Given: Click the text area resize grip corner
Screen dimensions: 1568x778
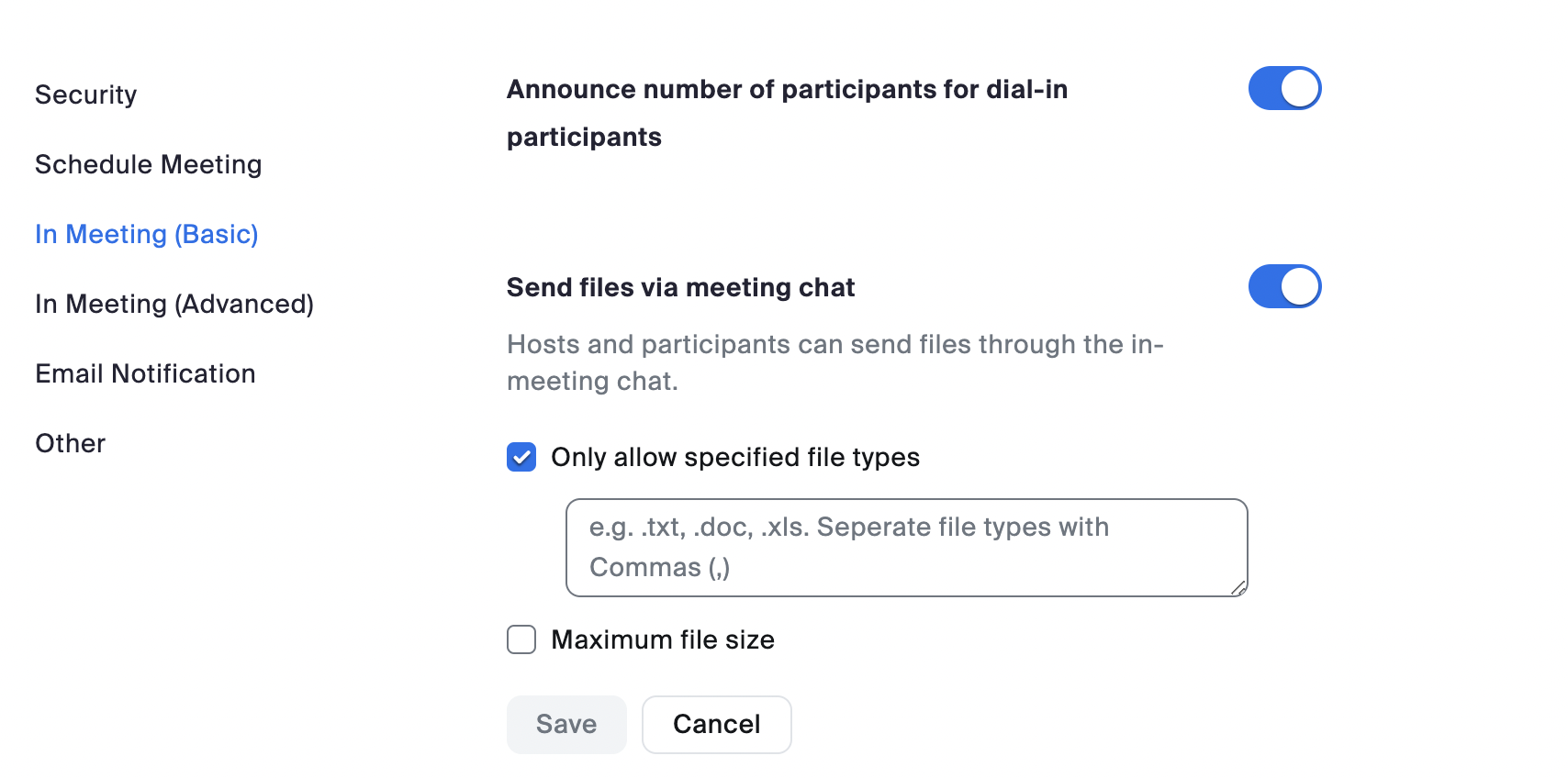Looking at the screenshot, I should (x=1238, y=588).
